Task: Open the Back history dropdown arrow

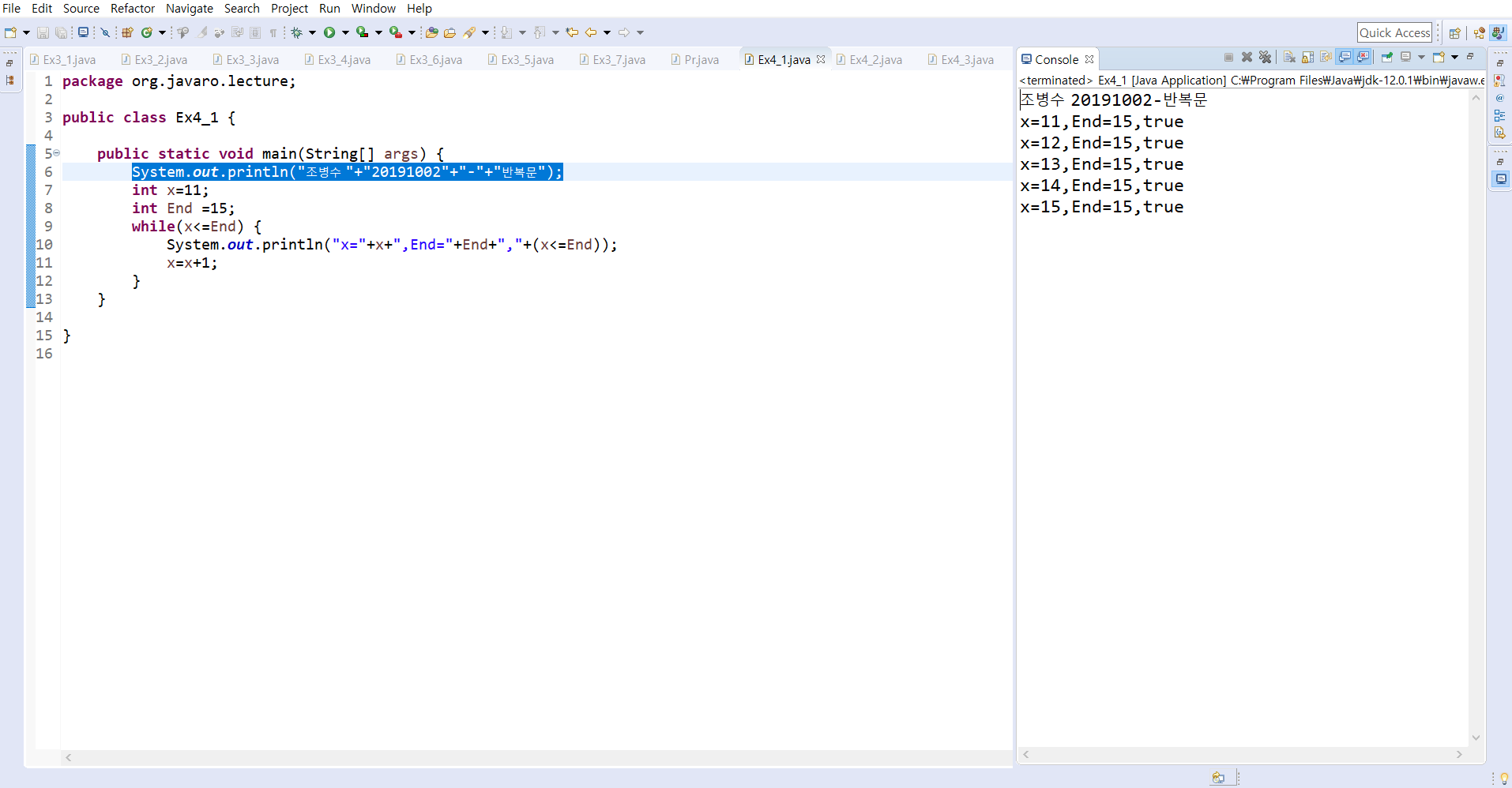Action: [607, 32]
